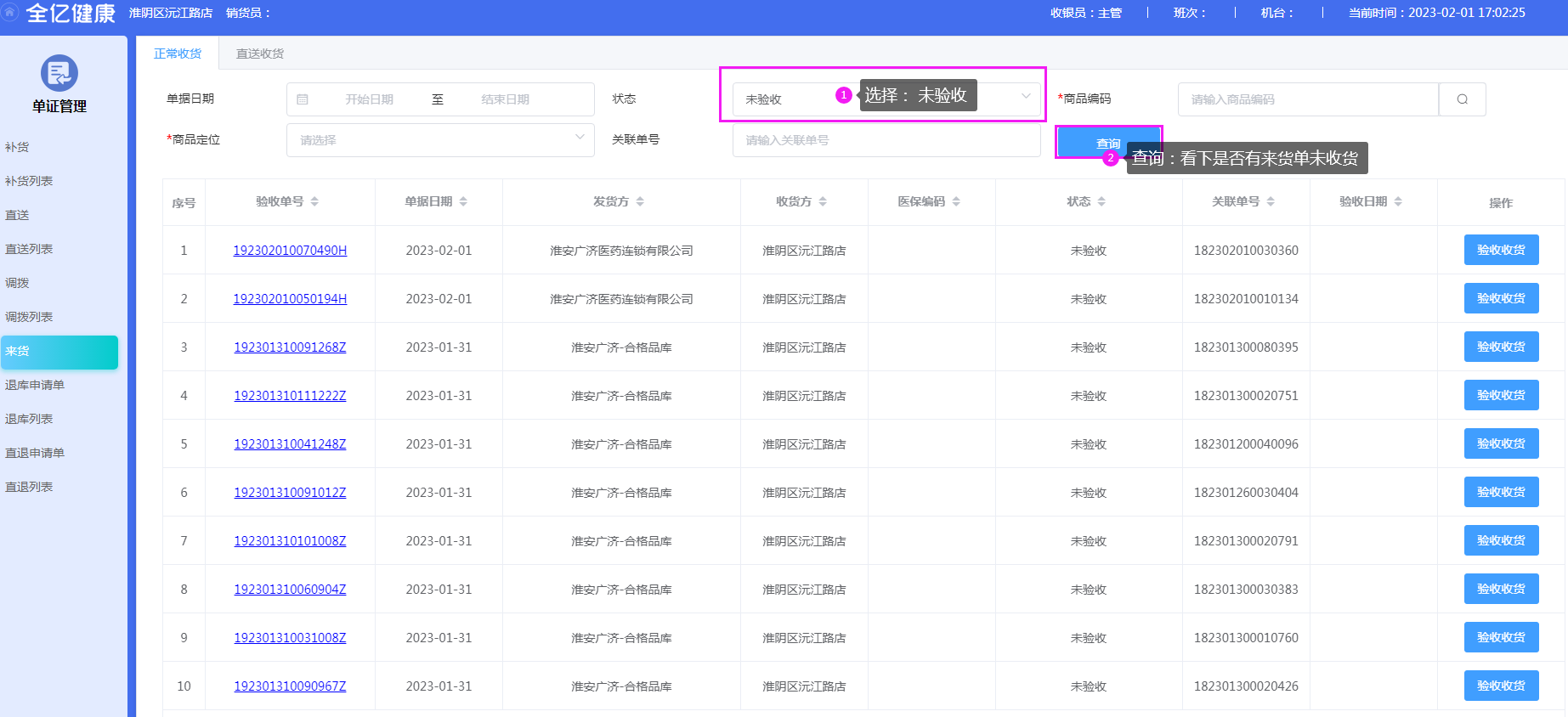The image size is (1568, 717).
Task: Click 验收收货 for order 192301310091012Z
Action: tap(1501, 492)
